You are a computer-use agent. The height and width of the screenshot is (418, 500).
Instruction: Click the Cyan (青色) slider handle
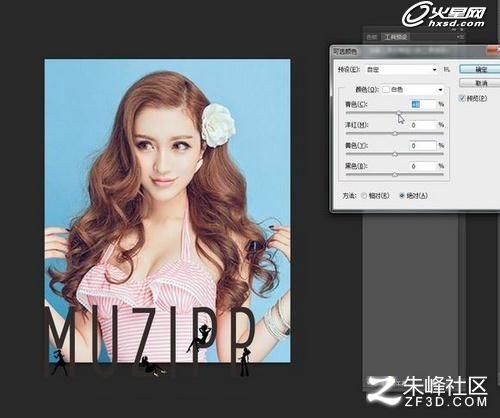(399, 113)
